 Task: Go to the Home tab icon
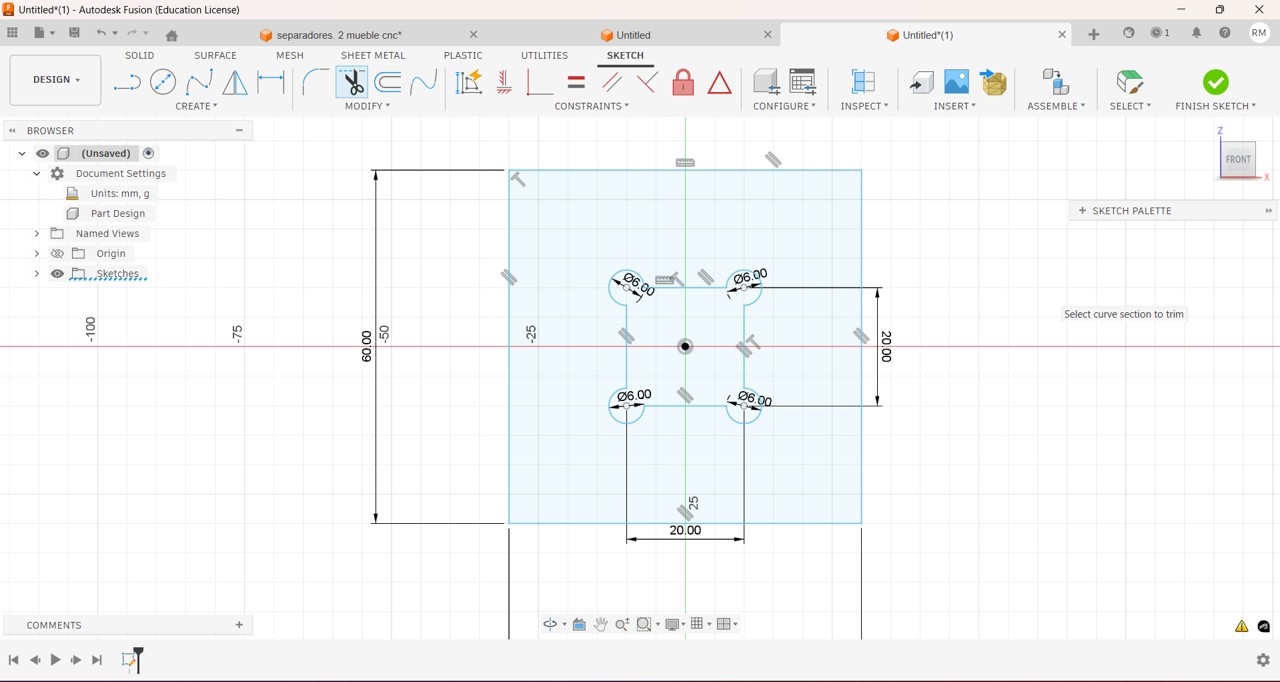(172, 35)
